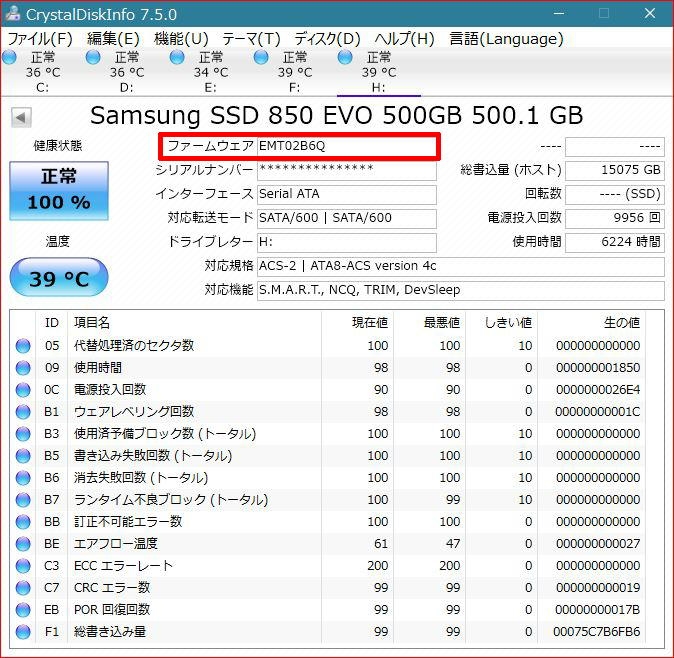The image size is (674, 658).
Task: Click the 生の値 column header
Action: [x=622, y=322]
